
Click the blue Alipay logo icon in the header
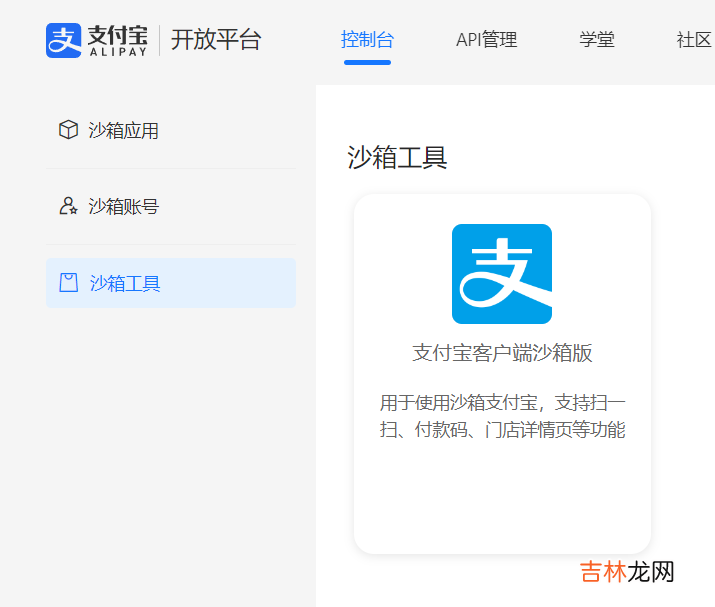tap(63, 40)
